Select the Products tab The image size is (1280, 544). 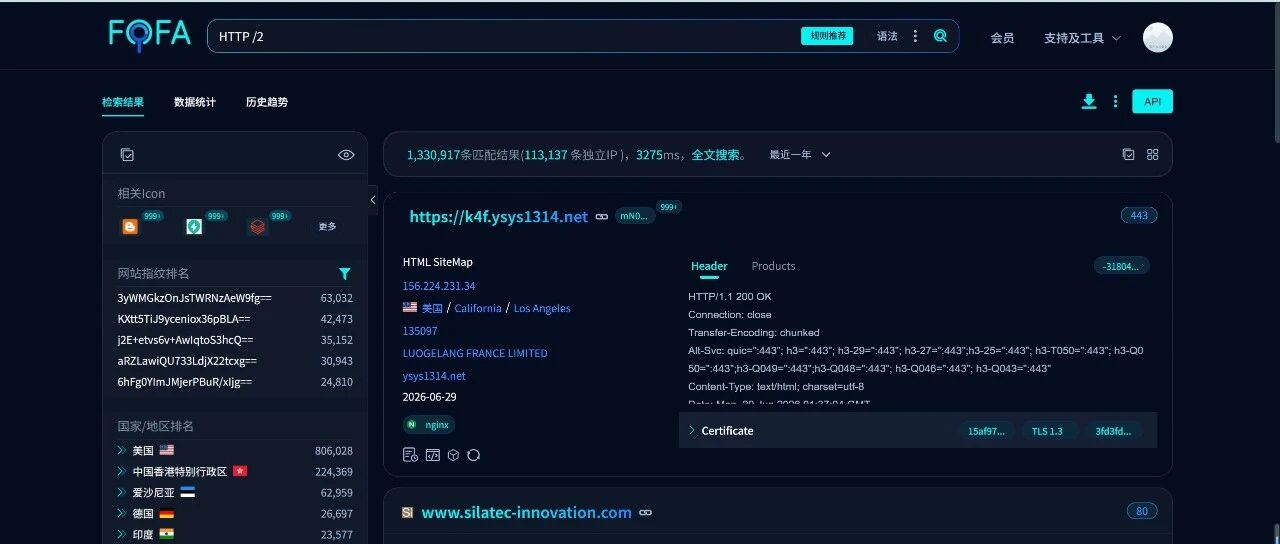coord(773,266)
